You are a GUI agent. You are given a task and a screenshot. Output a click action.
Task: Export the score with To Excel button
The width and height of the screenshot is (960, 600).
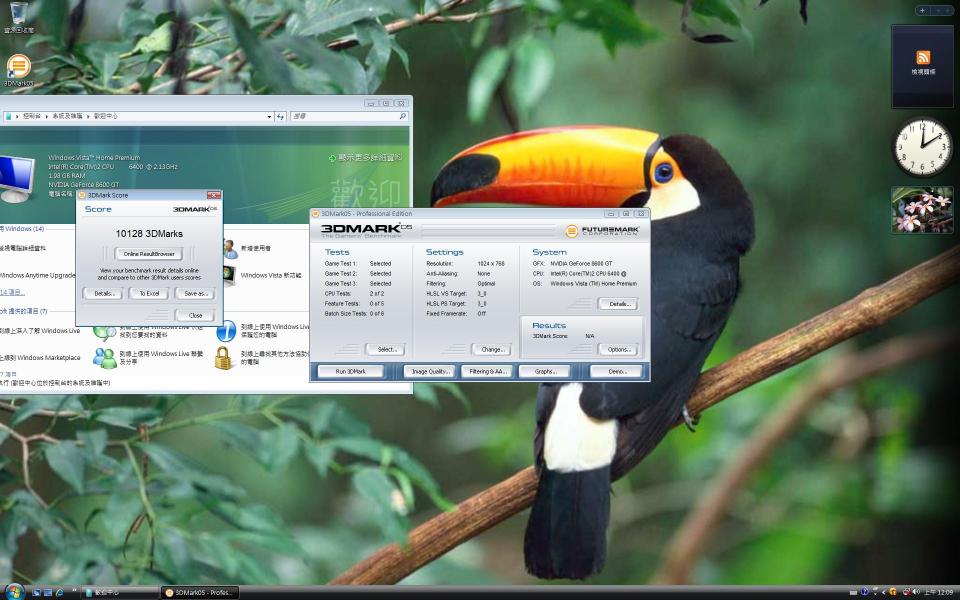pyautogui.click(x=149, y=293)
